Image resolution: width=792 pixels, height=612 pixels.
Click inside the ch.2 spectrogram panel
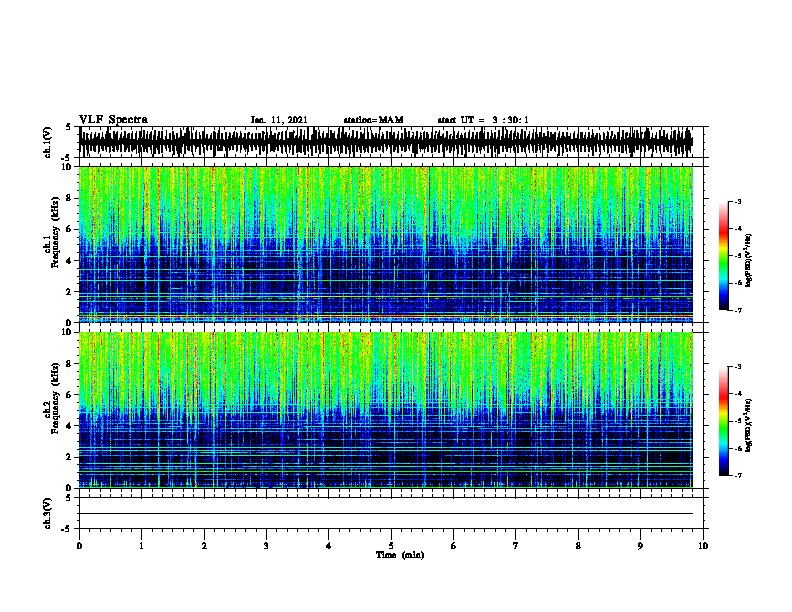[x=391, y=410]
